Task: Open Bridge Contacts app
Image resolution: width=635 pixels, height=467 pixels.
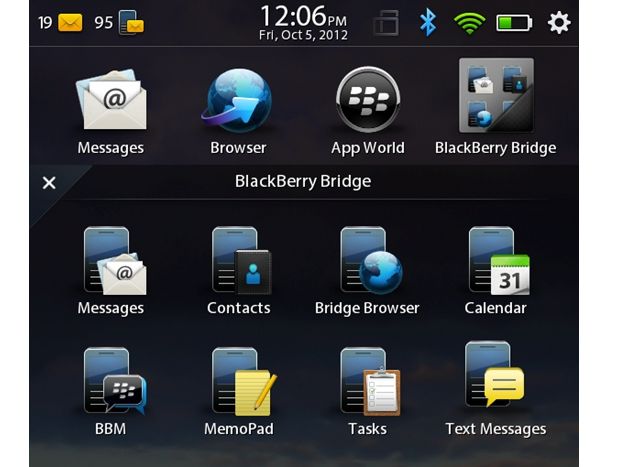Action: (241, 260)
